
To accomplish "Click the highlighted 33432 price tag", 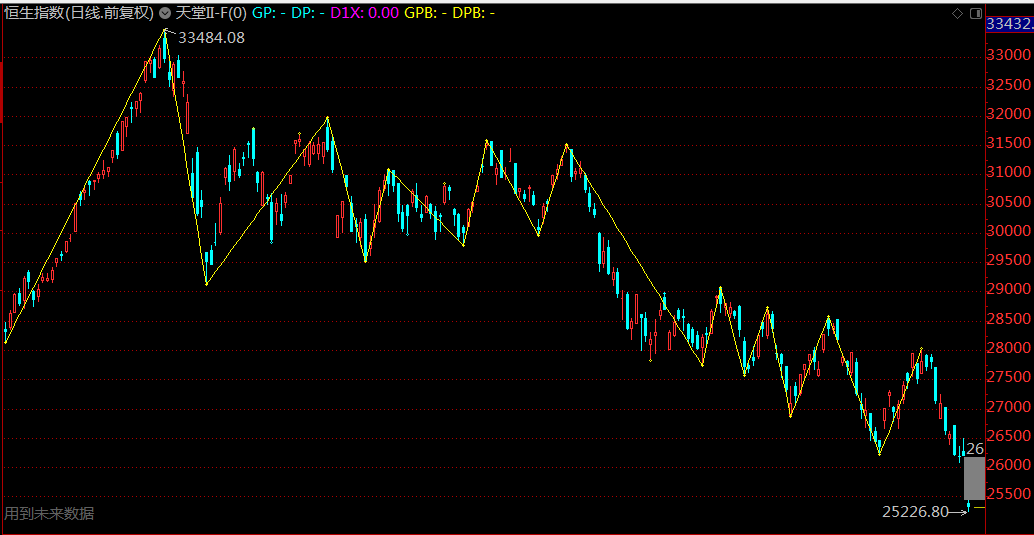I will (x=1009, y=23).
